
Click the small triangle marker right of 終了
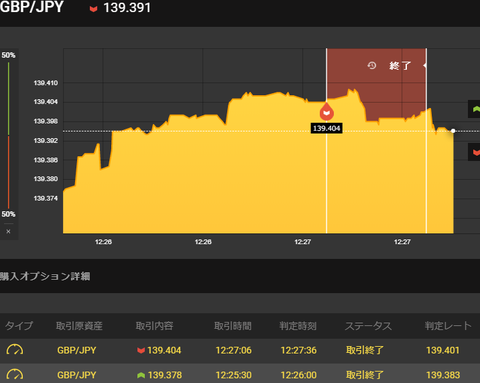[x=424, y=66]
